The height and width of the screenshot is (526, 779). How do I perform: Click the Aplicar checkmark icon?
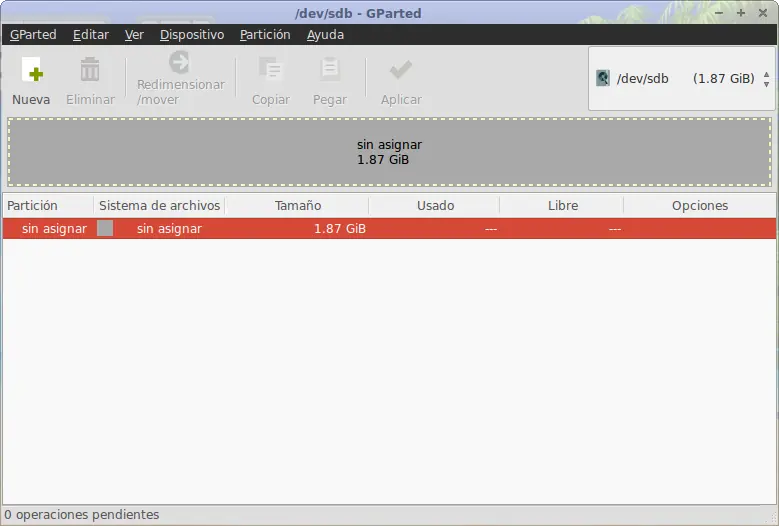(x=400, y=70)
